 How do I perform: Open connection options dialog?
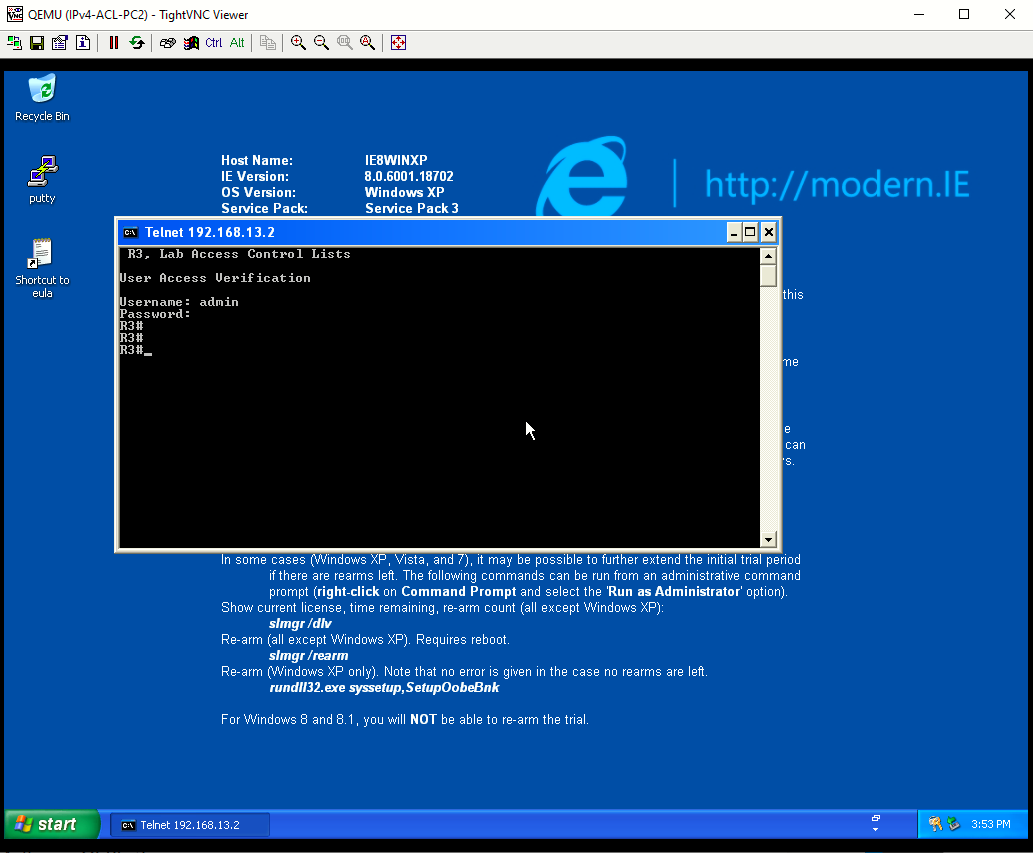click(x=60, y=43)
